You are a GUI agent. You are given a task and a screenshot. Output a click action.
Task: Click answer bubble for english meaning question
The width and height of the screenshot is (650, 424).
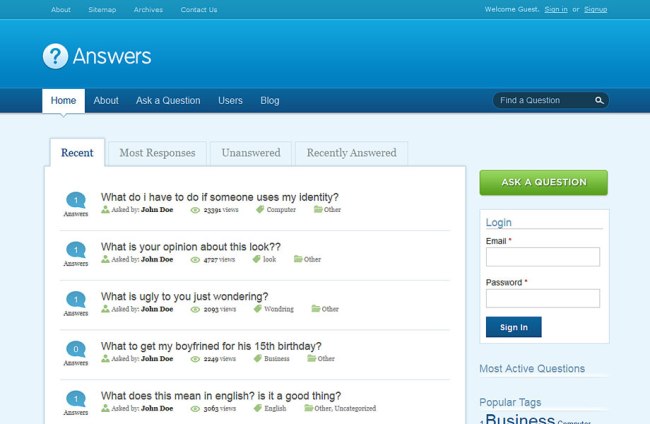(x=76, y=399)
